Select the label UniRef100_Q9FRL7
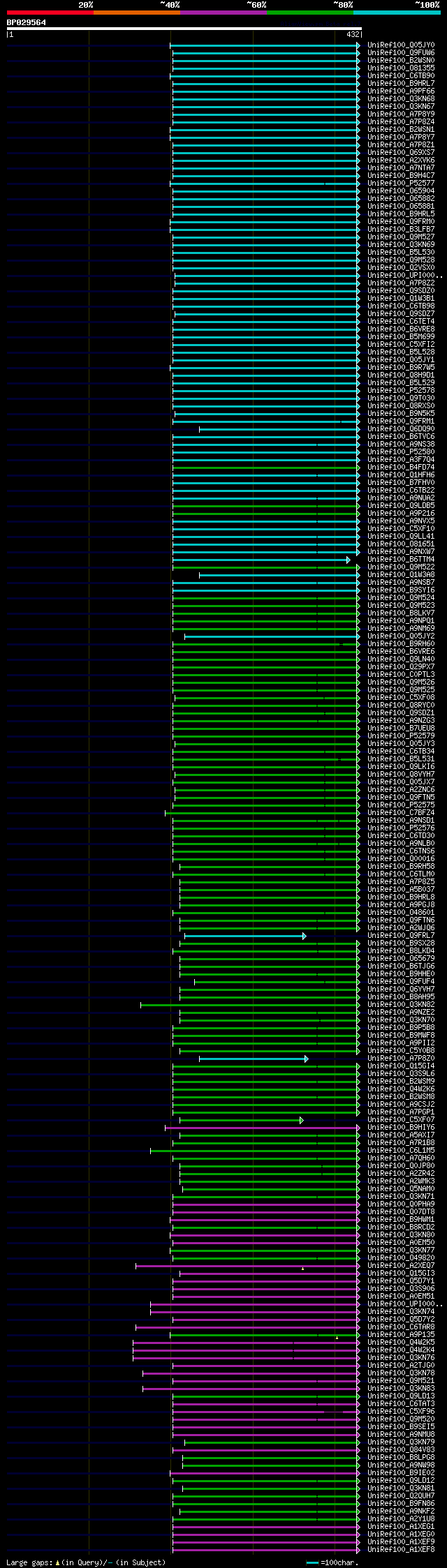Viewport: 447px width, 1568px height. coord(401,935)
